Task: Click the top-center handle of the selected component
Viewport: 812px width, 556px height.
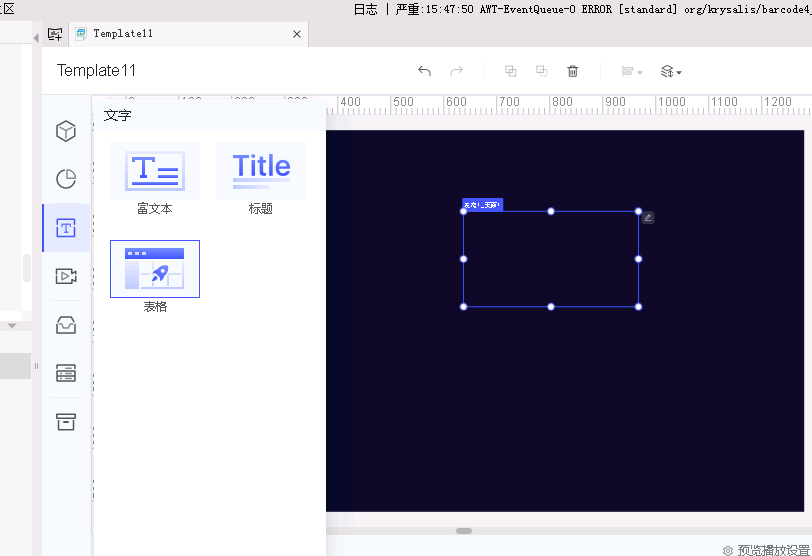Action: (551, 211)
